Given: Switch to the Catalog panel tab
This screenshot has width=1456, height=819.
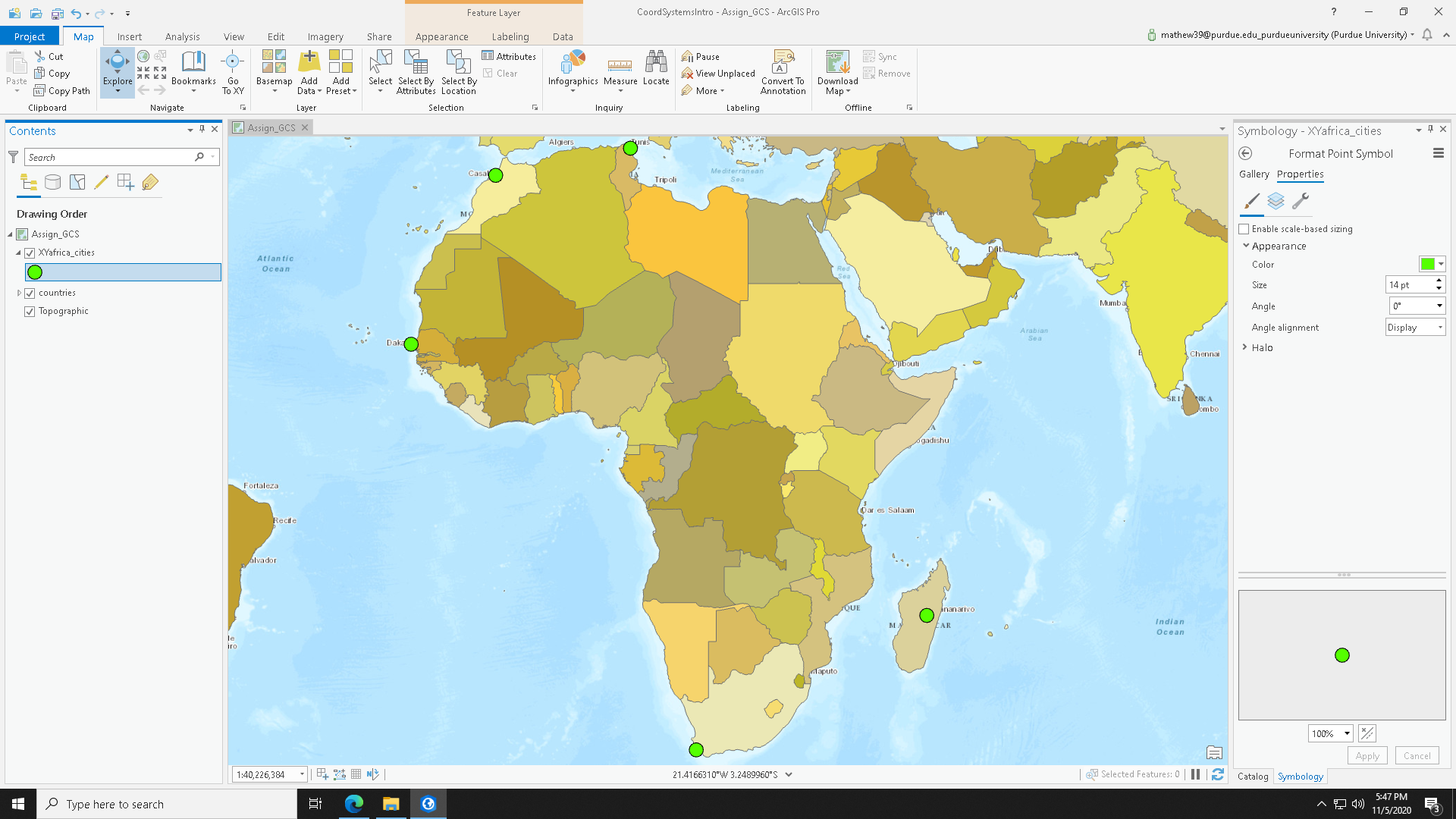Looking at the screenshot, I should [x=1253, y=776].
